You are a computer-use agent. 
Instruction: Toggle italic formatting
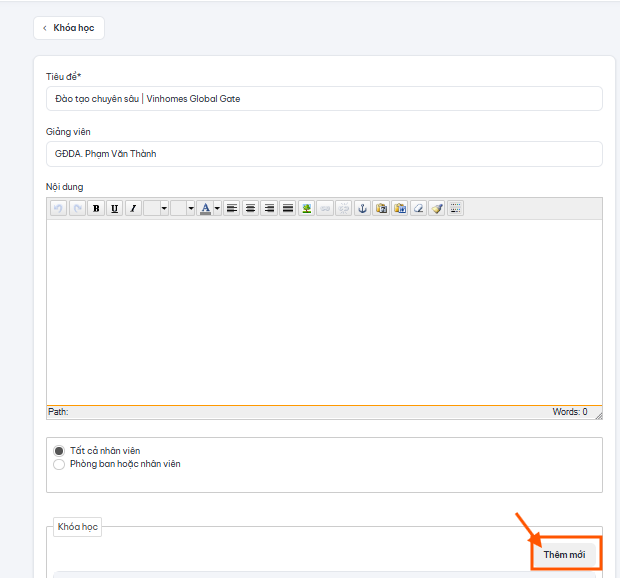coord(133,208)
